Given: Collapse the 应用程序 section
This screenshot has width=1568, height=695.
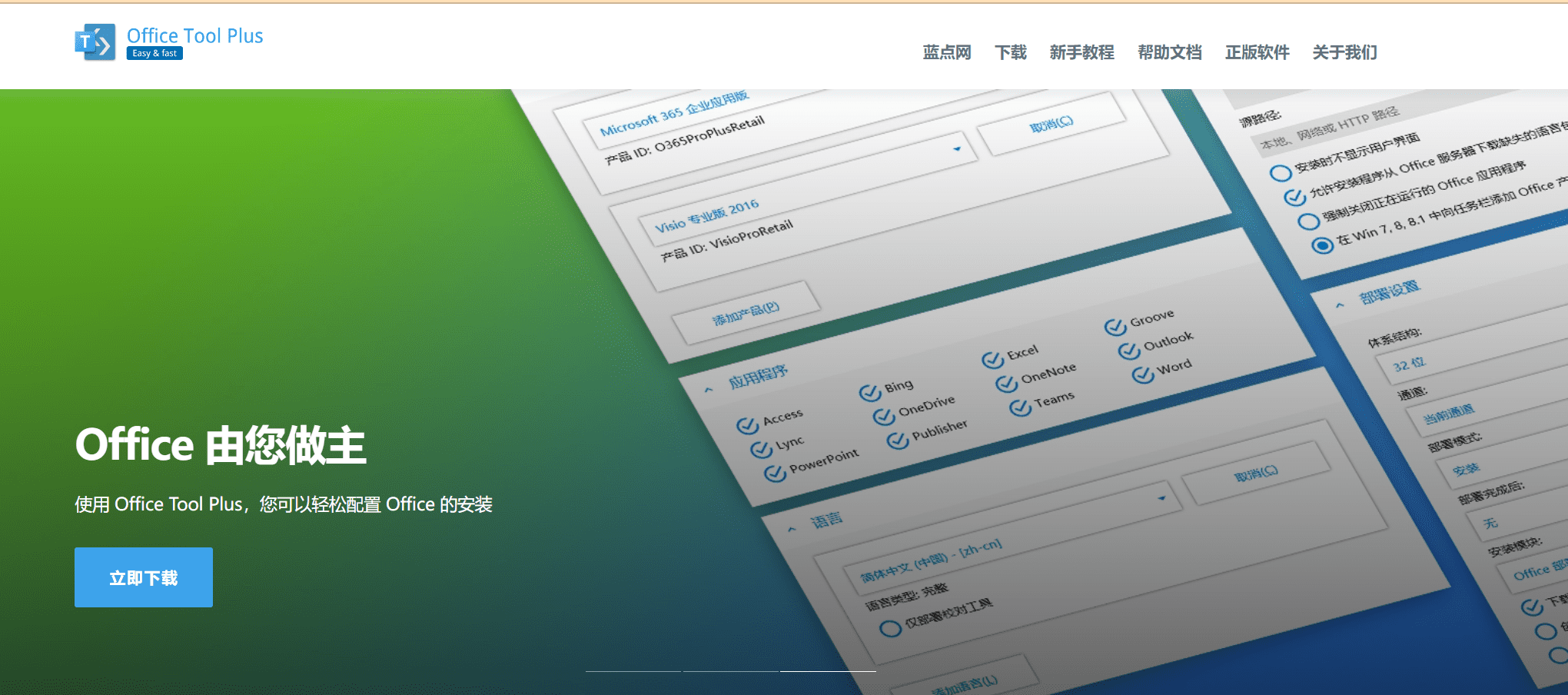Looking at the screenshot, I should (708, 388).
